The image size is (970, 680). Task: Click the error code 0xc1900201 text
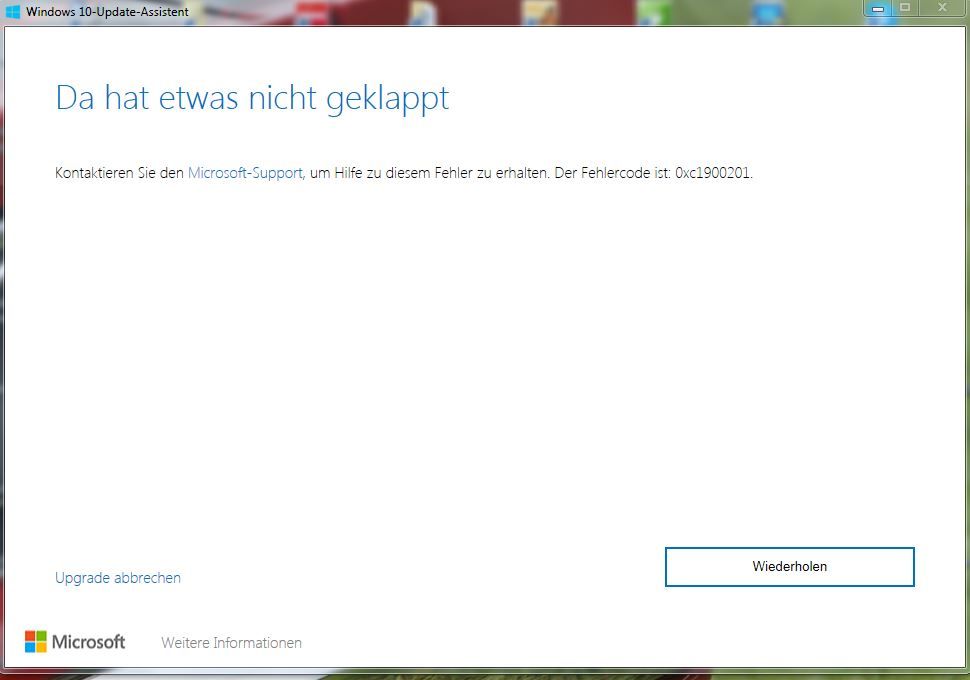(x=713, y=172)
